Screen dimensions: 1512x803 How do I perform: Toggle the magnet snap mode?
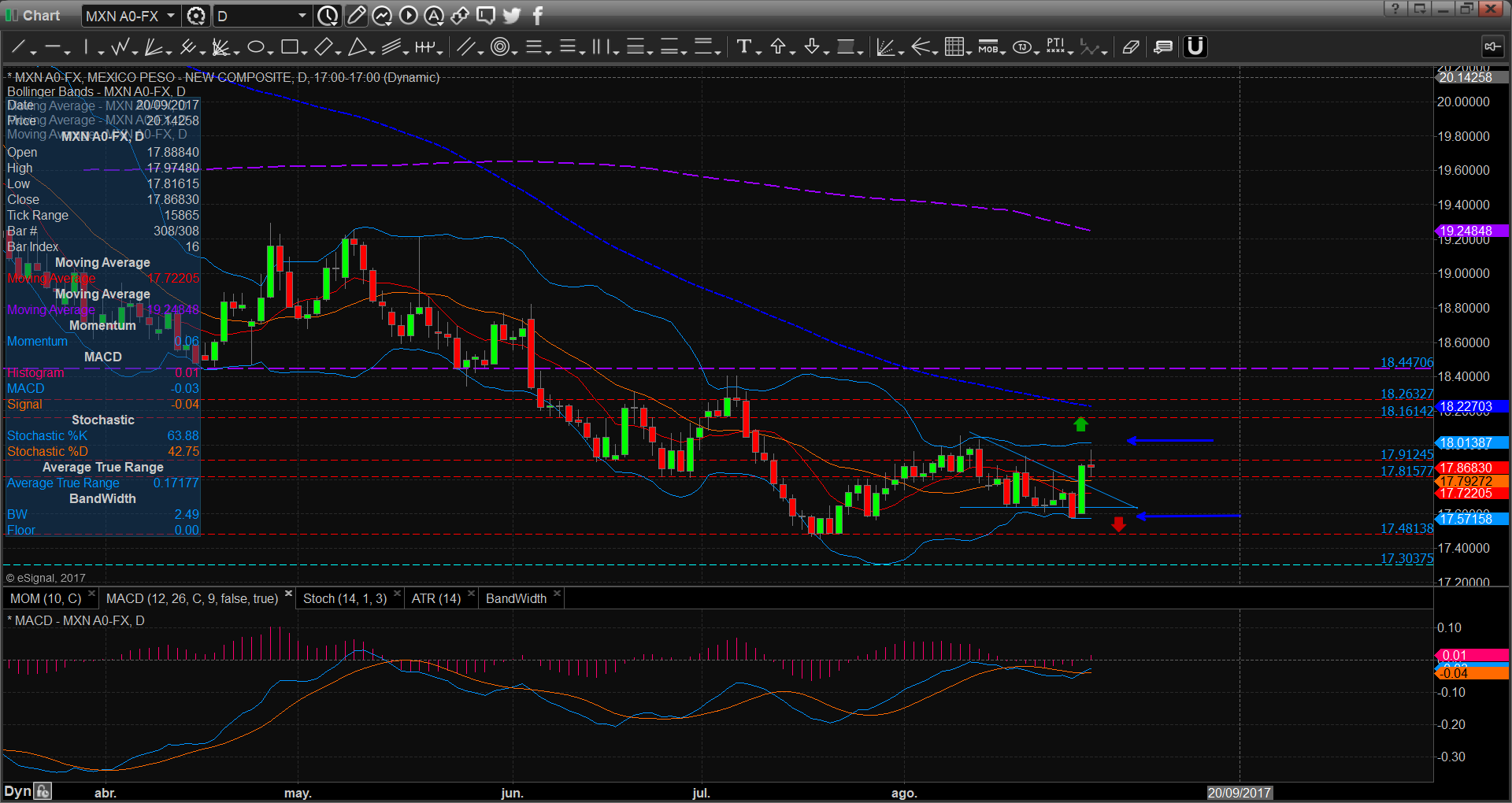pos(1195,47)
